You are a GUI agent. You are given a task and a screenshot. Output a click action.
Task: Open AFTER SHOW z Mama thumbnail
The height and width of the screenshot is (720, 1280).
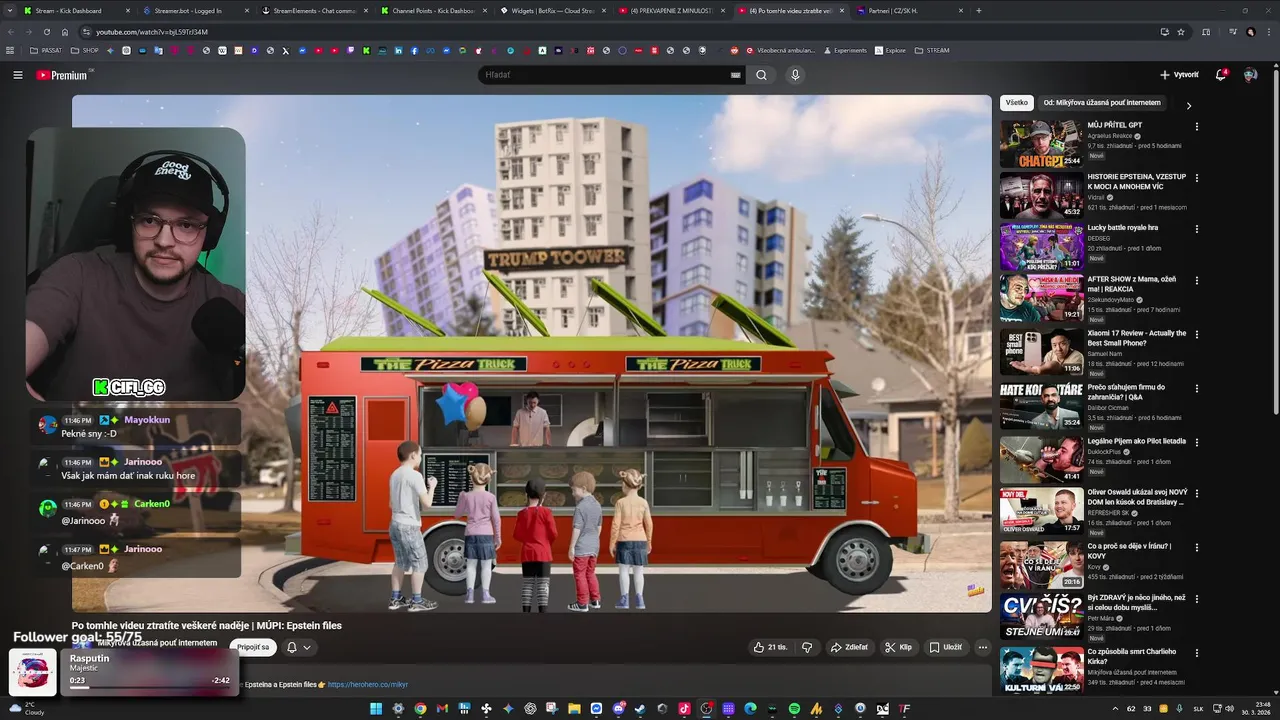pyautogui.click(x=1041, y=298)
